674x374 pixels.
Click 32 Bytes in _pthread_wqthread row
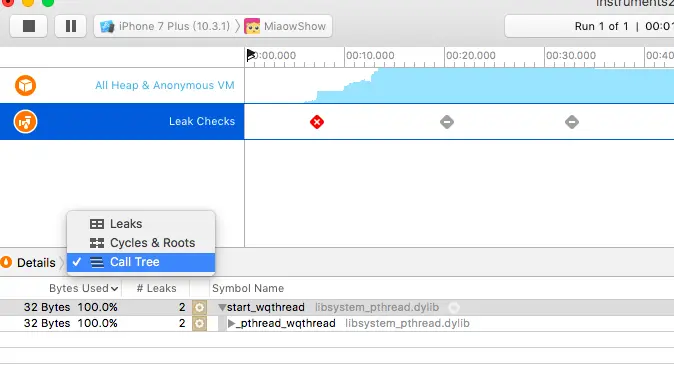[47, 323]
